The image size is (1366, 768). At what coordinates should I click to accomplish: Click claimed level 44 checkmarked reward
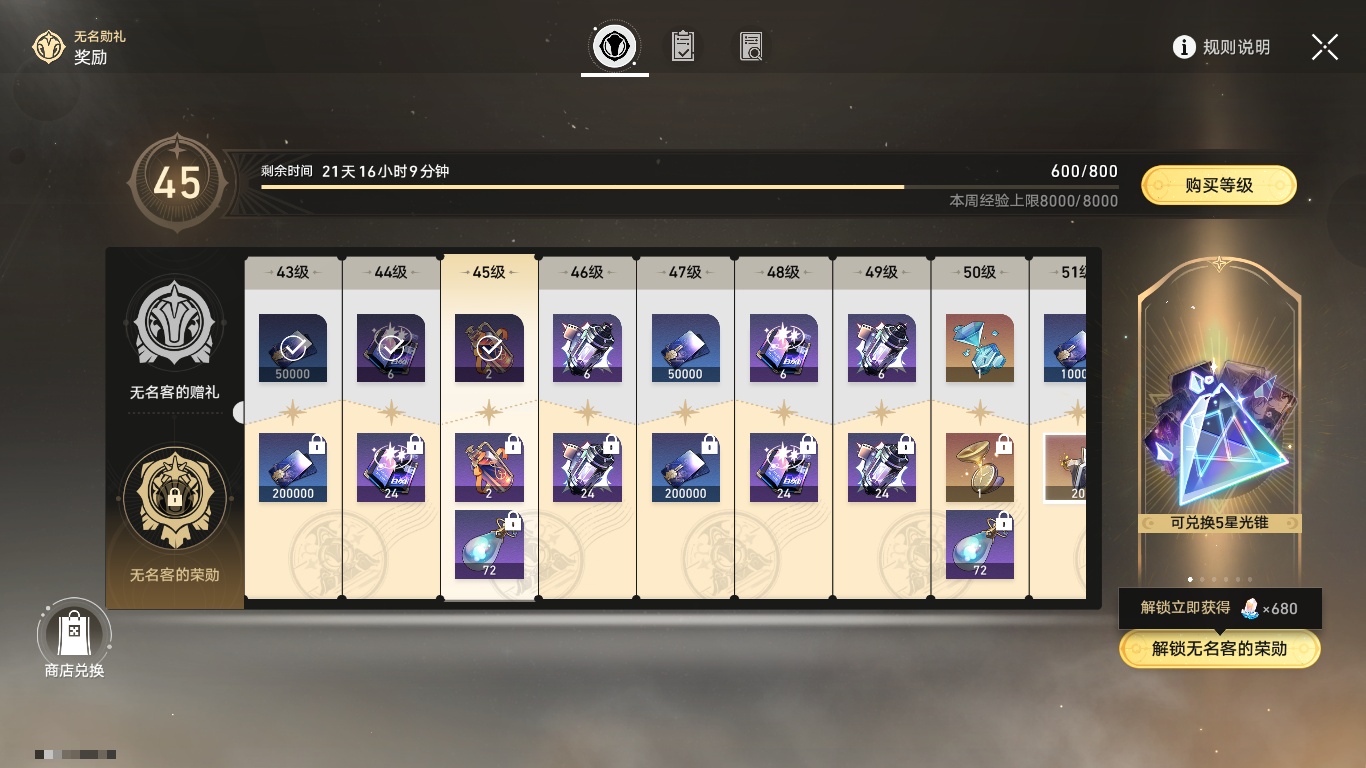(391, 348)
